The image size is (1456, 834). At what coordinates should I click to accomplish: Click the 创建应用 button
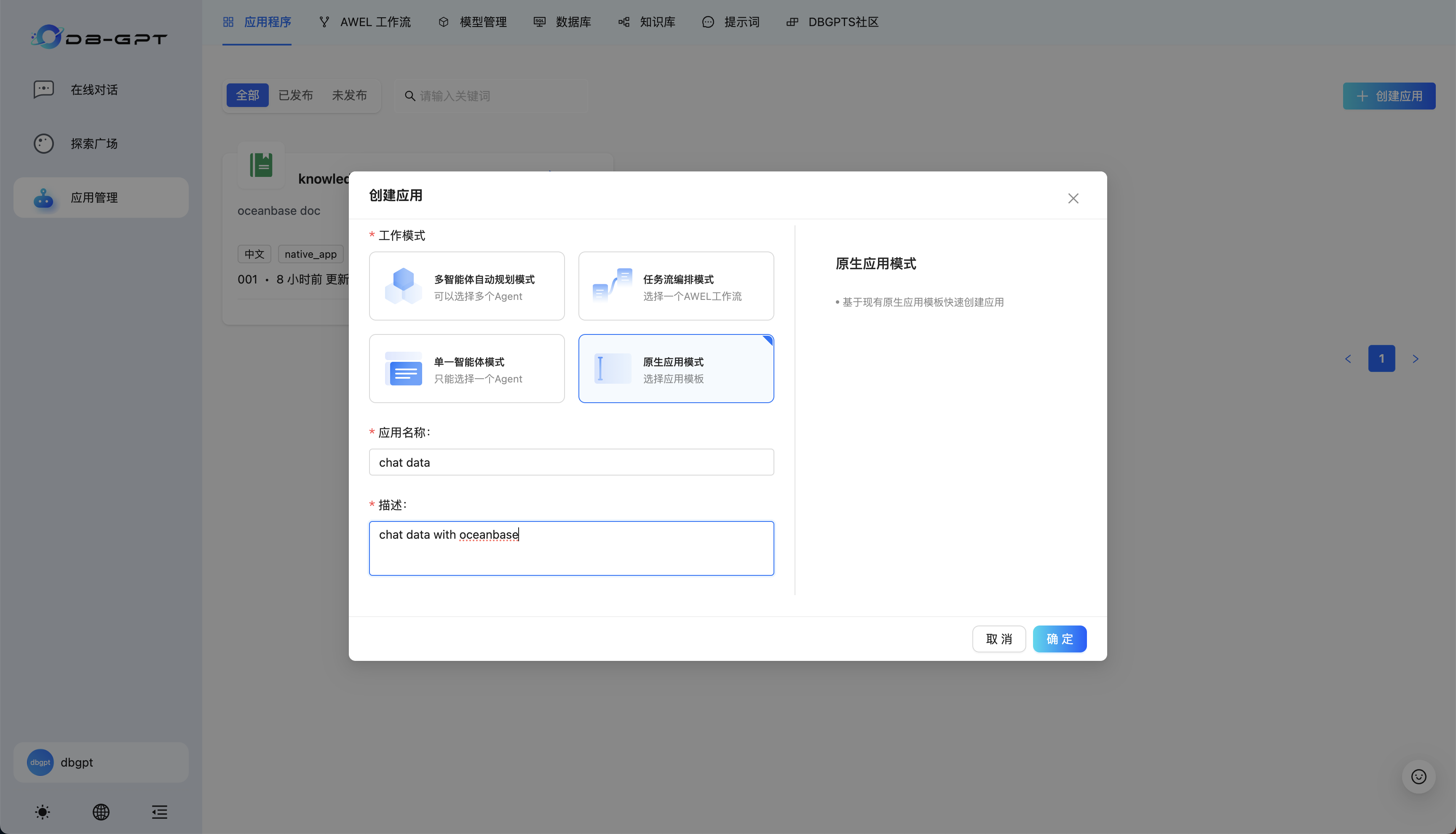(1389, 96)
